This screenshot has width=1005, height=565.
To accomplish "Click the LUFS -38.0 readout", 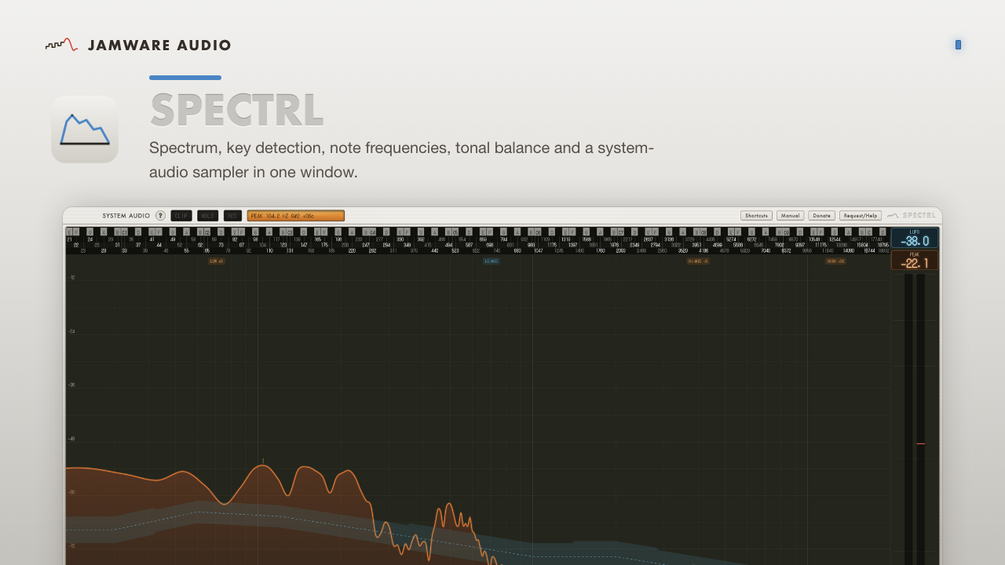I will tap(915, 238).
